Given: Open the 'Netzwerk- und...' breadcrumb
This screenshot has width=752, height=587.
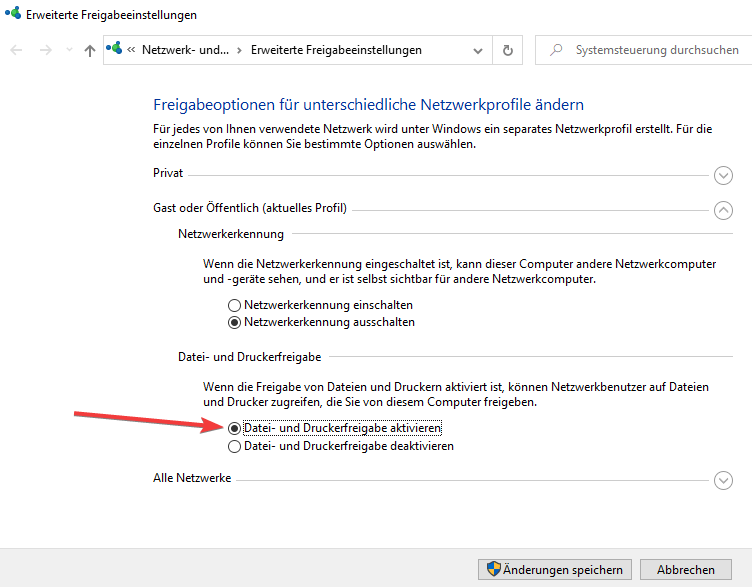Looking at the screenshot, I should (185, 50).
